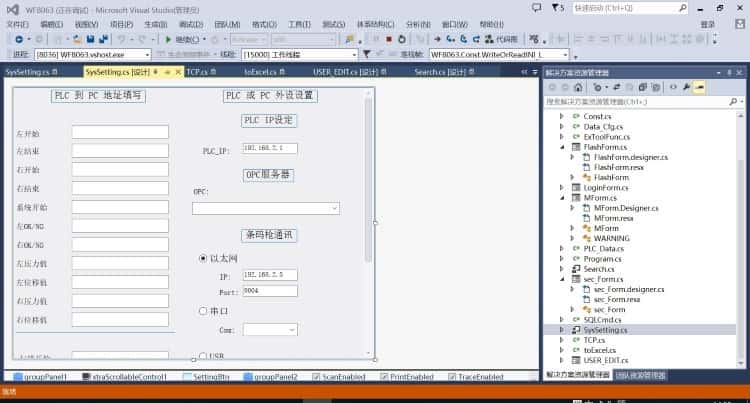Select the ScanEnabled component in the tray

[339, 377]
